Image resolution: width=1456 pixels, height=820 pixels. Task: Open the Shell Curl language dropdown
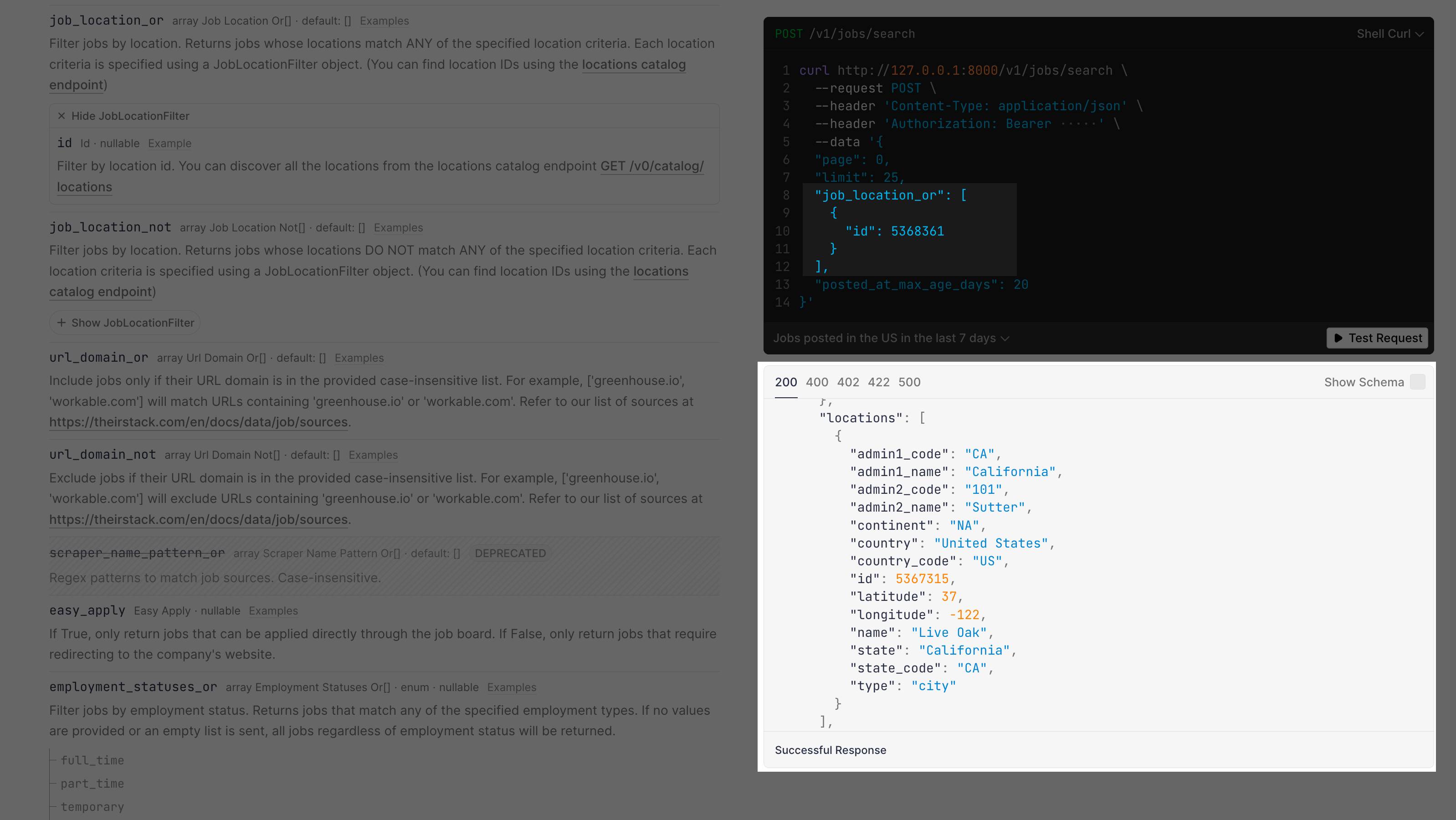pos(1389,34)
